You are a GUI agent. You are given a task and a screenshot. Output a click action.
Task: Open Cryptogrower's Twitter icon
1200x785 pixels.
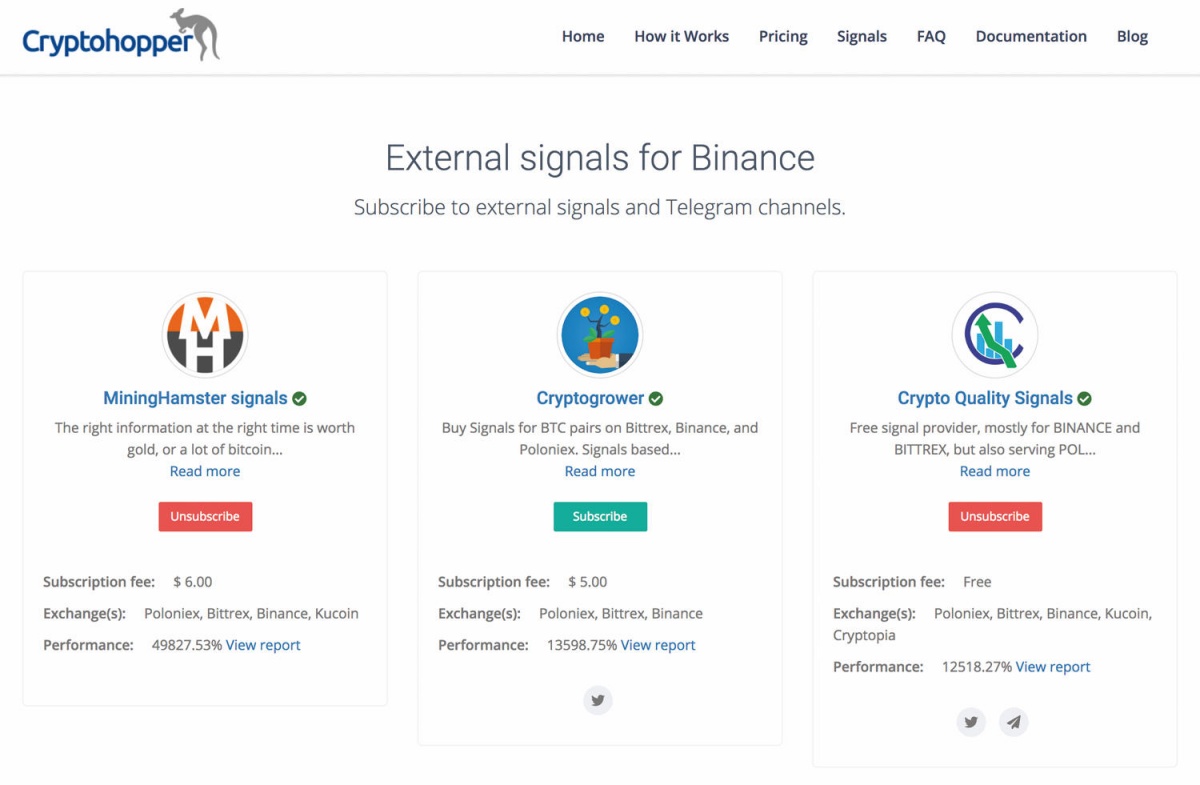click(x=598, y=701)
